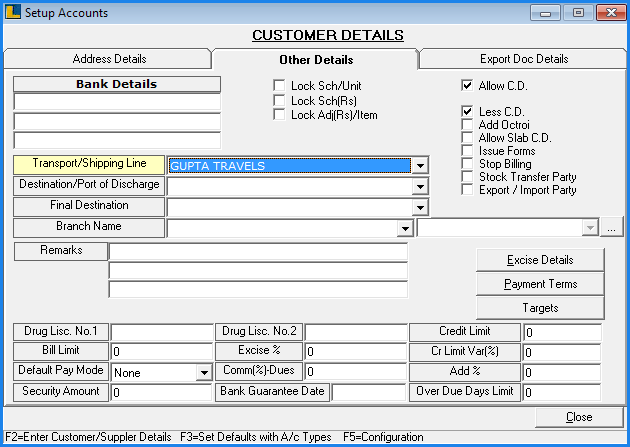Expand the Transport/Shipping Line dropdown
This screenshot has height=447, width=630.
[420, 166]
